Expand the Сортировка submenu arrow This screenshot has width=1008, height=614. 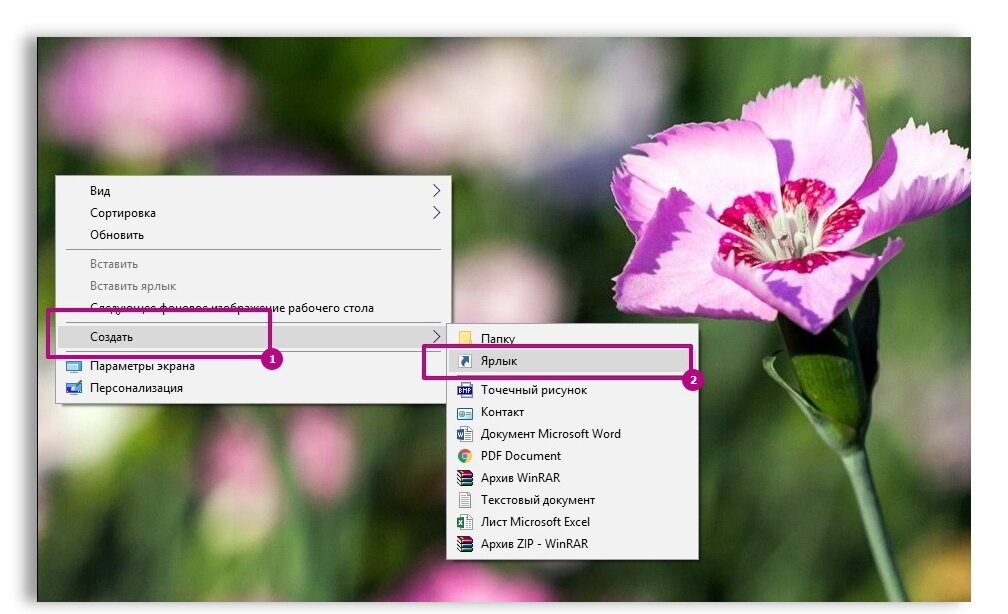436,212
